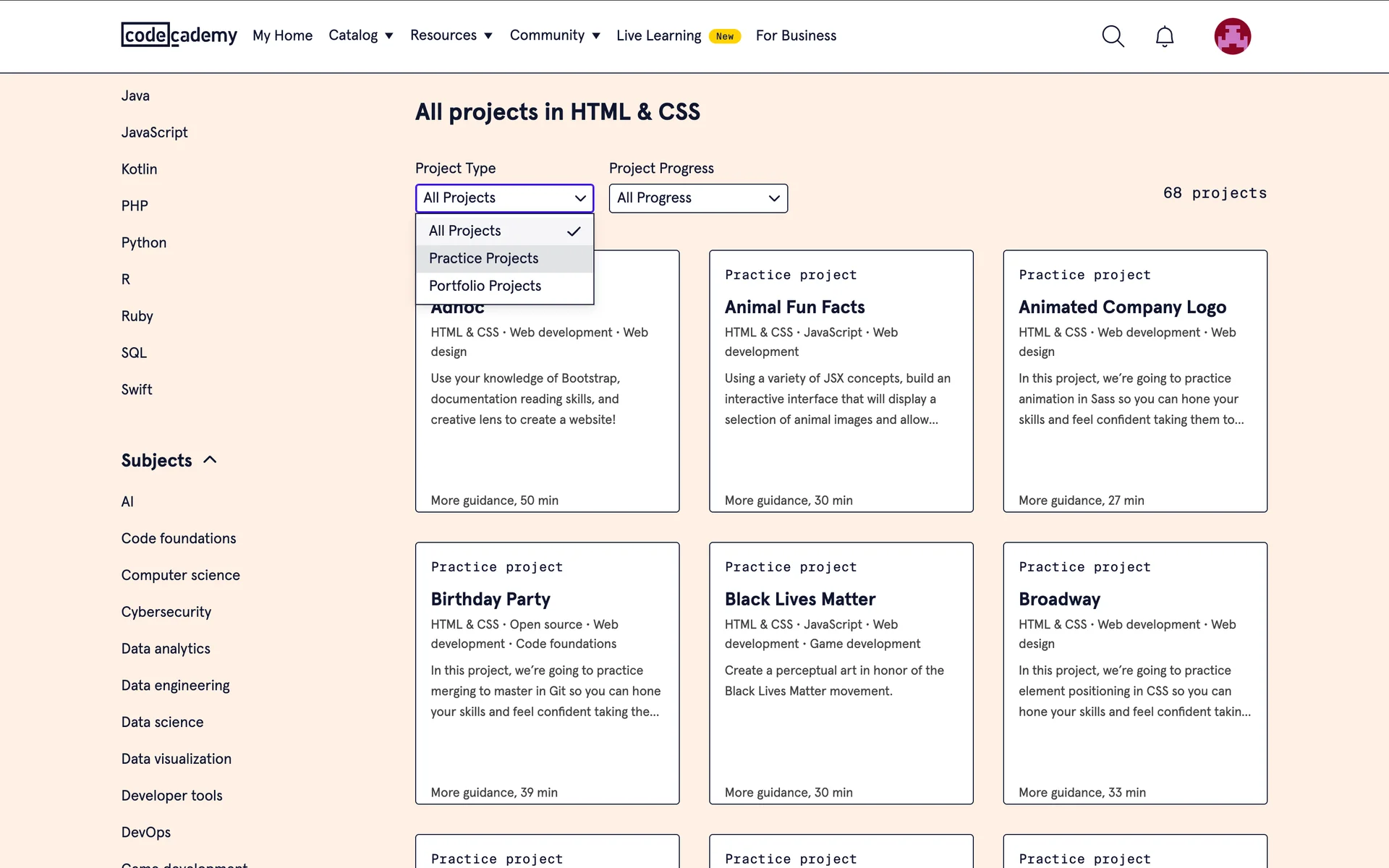Go to My Home
1389x868 pixels.
(x=282, y=35)
